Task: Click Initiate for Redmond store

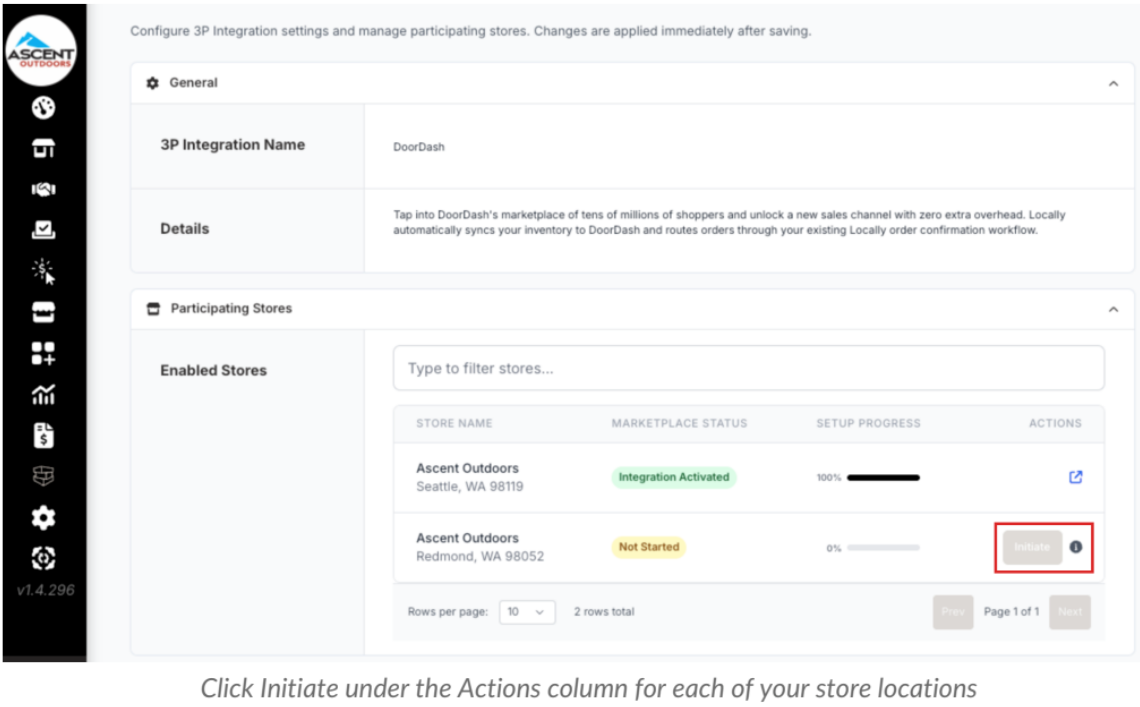Action: 1032,547
